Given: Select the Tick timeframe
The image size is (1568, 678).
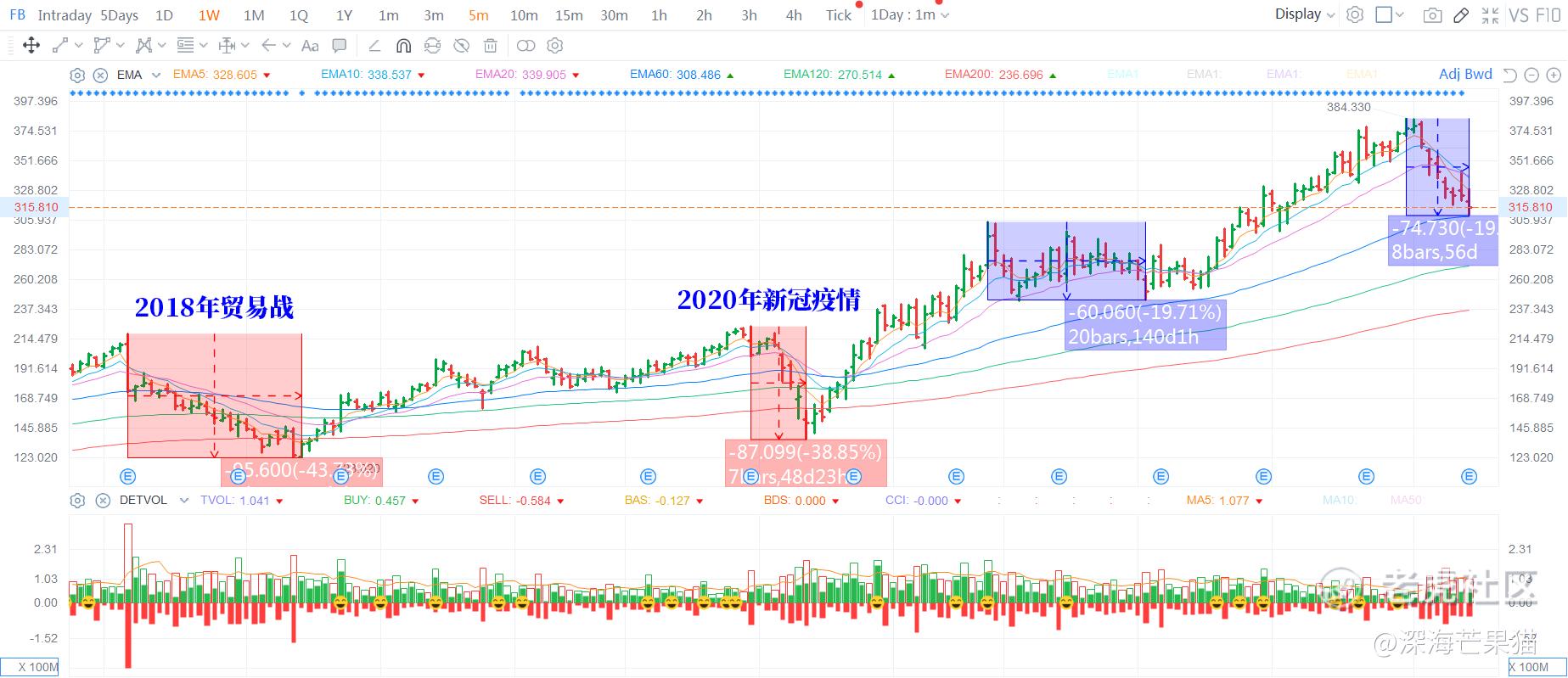Looking at the screenshot, I should pos(839,15).
